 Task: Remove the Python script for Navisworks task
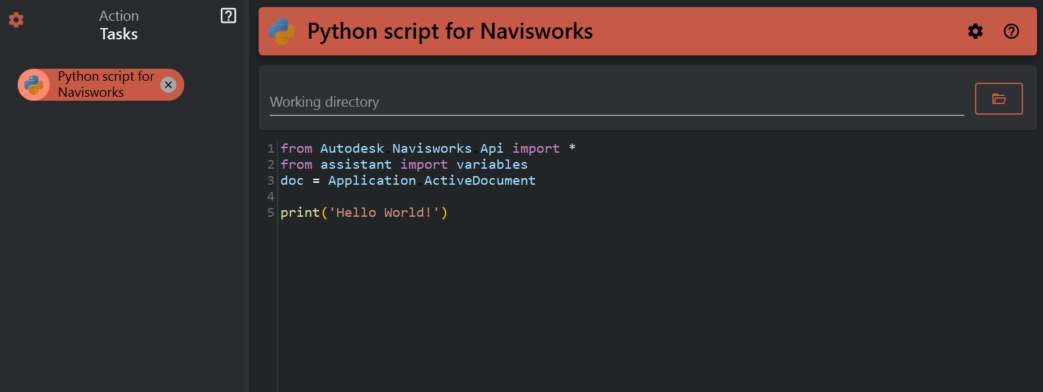[x=168, y=85]
